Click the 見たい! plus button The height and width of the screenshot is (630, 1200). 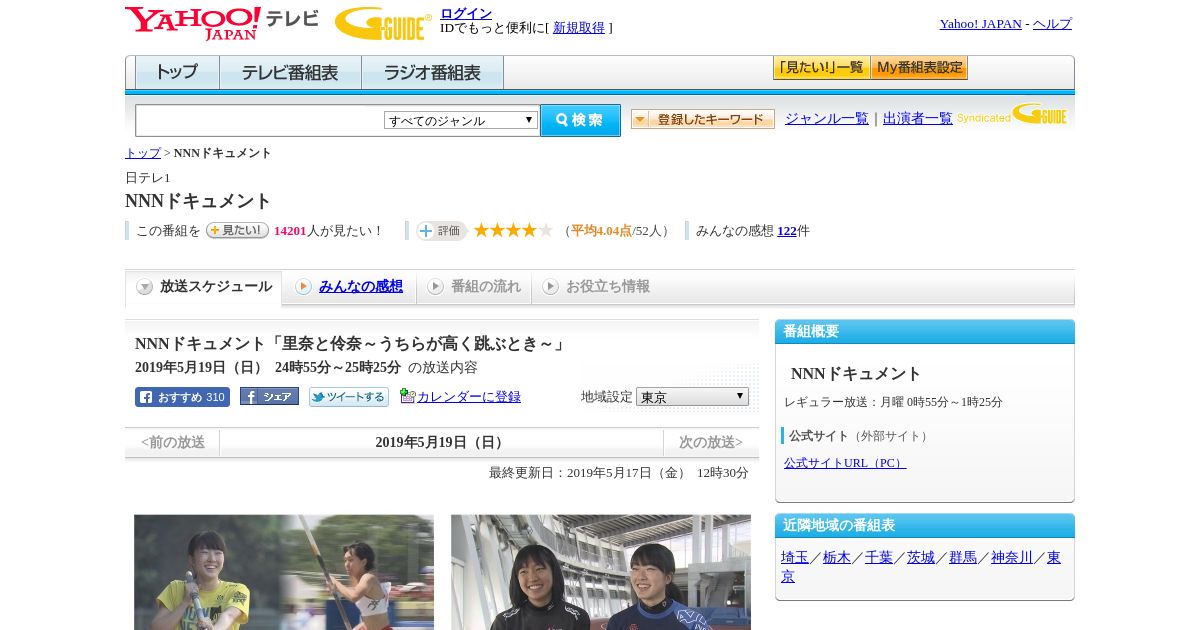pos(237,230)
